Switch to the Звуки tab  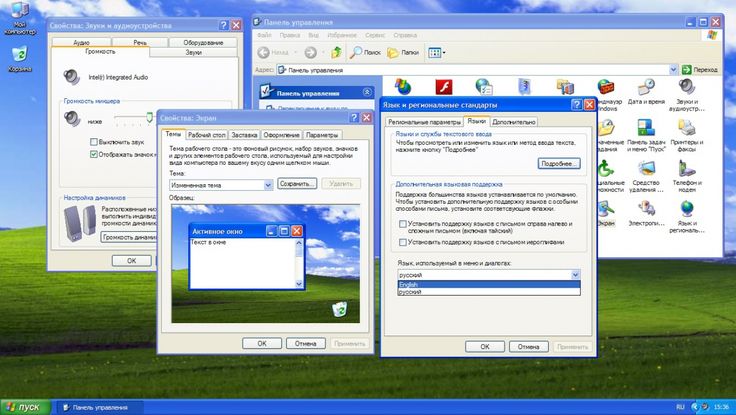tap(193, 52)
